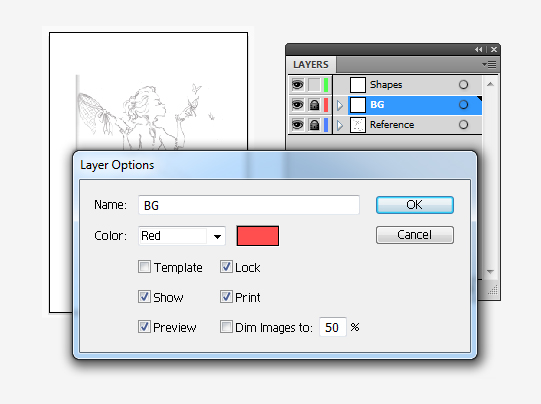Select the Shapes layer row

[407, 85]
